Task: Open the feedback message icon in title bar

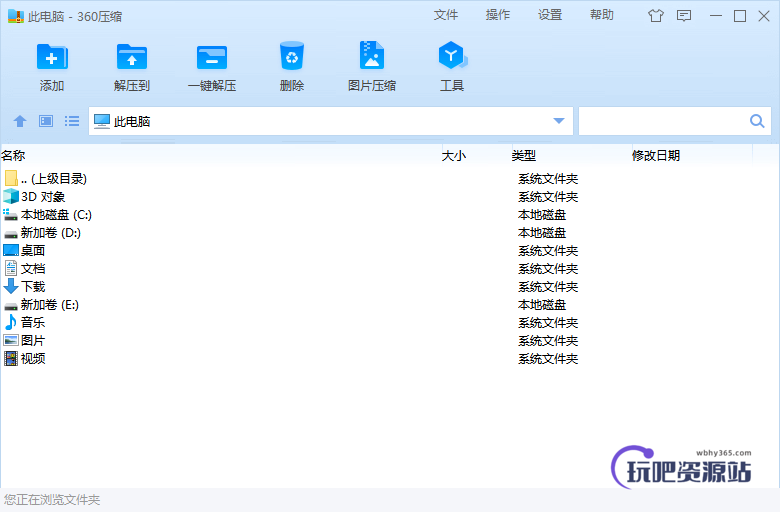Action: tap(684, 16)
